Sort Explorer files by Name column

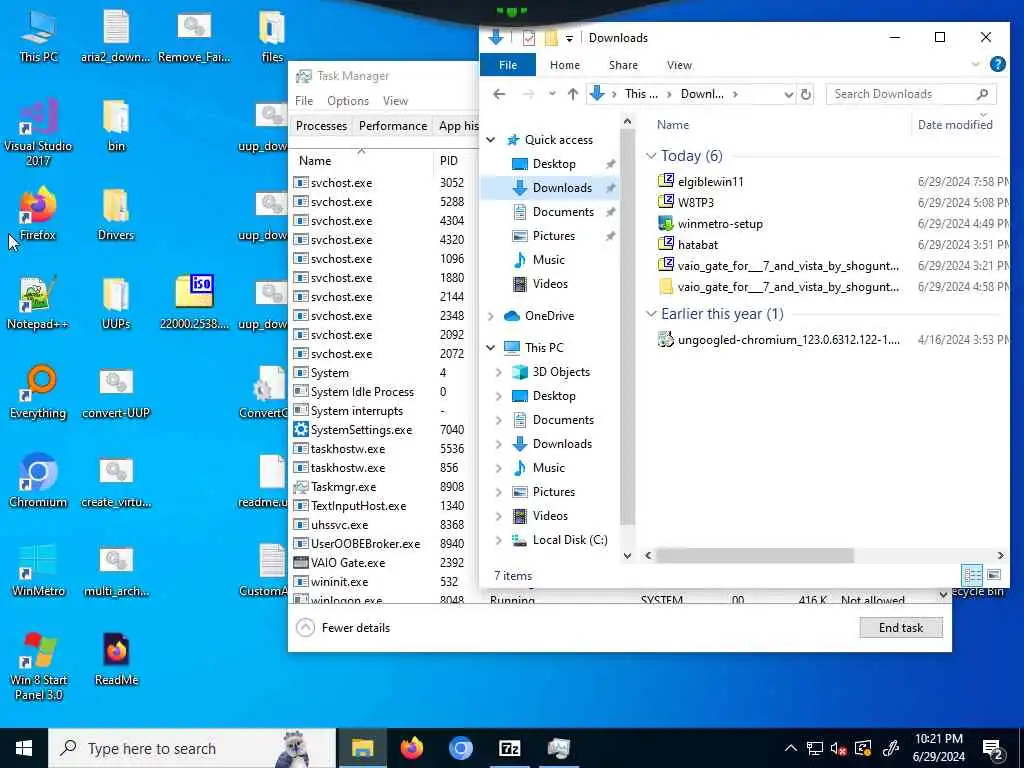coord(673,125)
